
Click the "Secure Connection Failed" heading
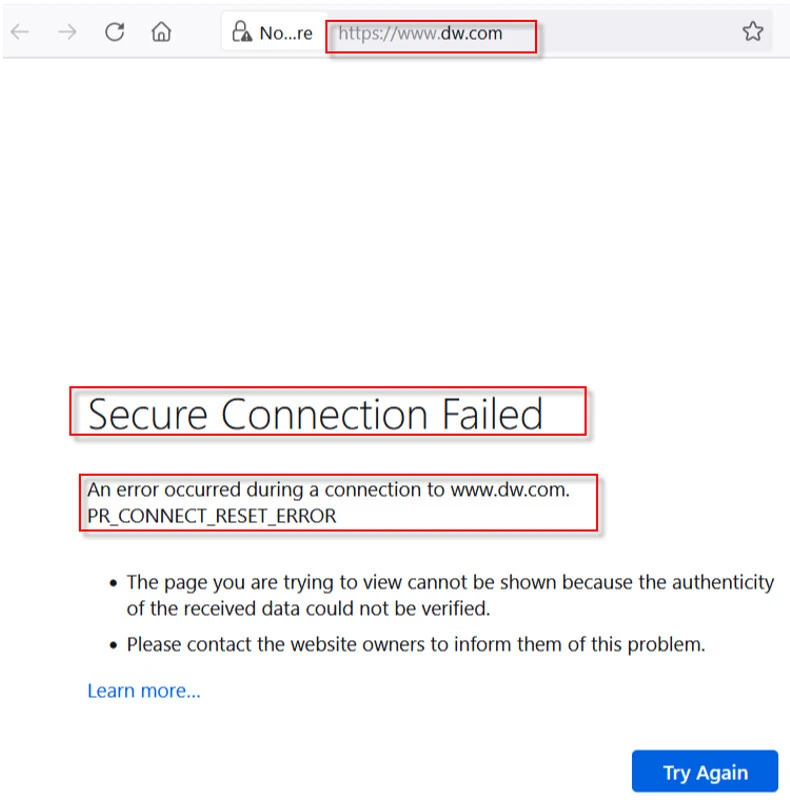coord(315,414)
